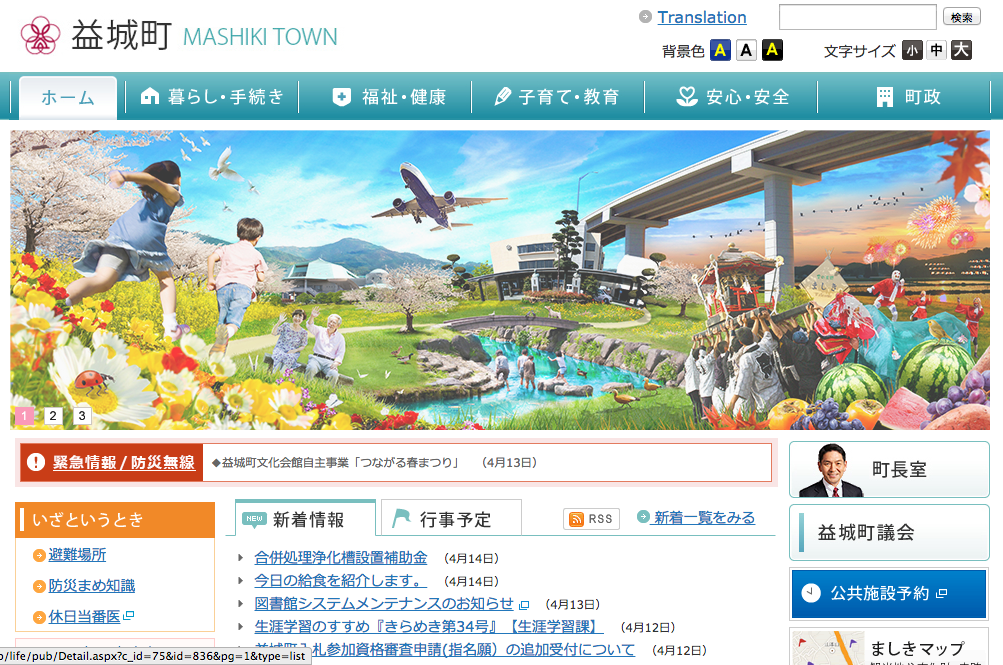Set text size to medium 中
This screenshot has width=1003, height=665.
936,51
